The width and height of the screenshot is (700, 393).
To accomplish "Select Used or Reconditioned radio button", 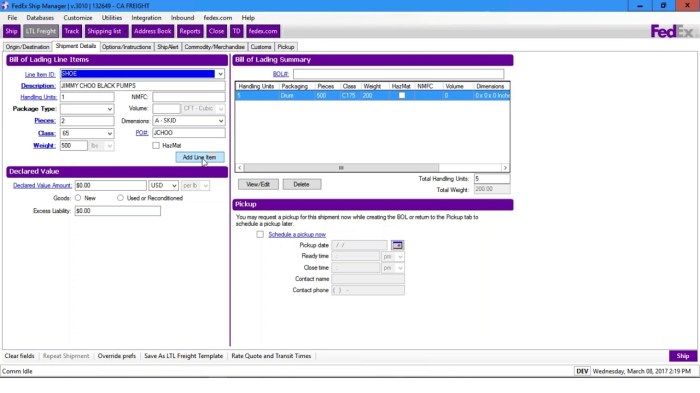I will coord(120,198).
